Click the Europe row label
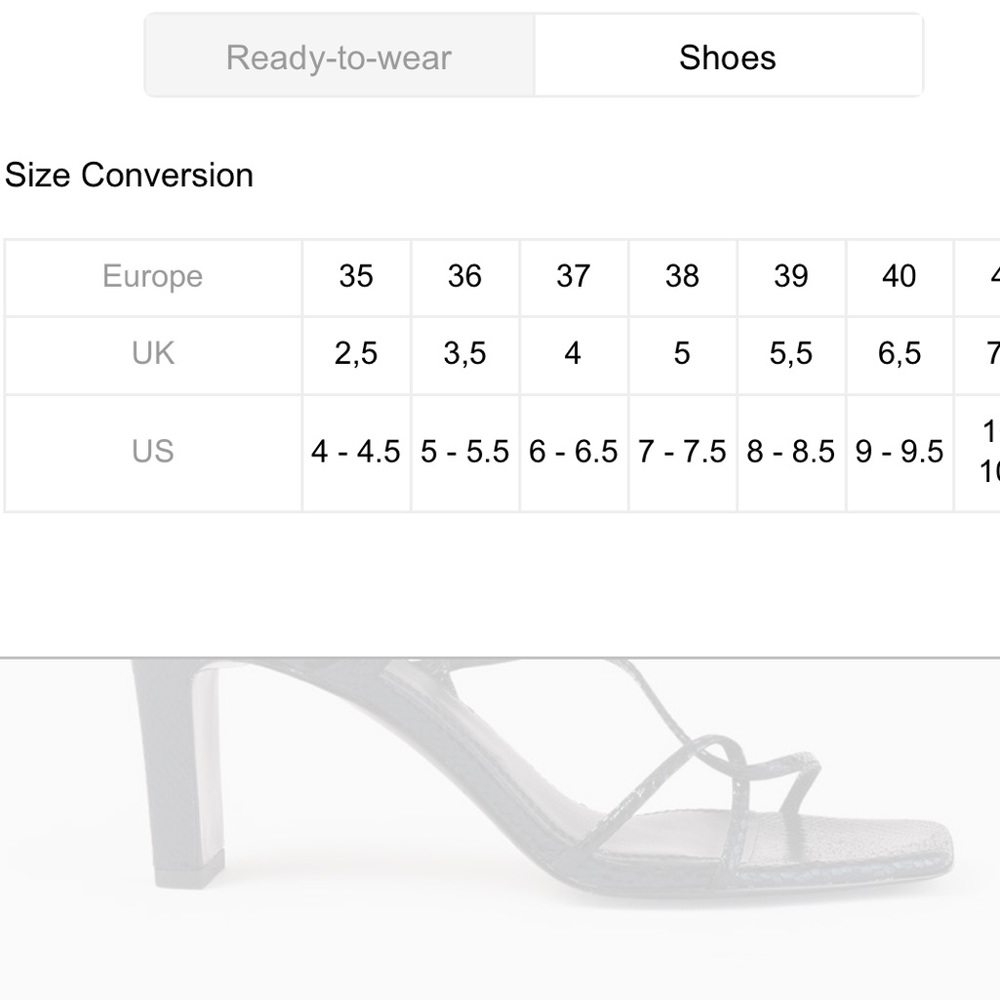Viewport: 1000px width, 1000px height. (153, 276)
